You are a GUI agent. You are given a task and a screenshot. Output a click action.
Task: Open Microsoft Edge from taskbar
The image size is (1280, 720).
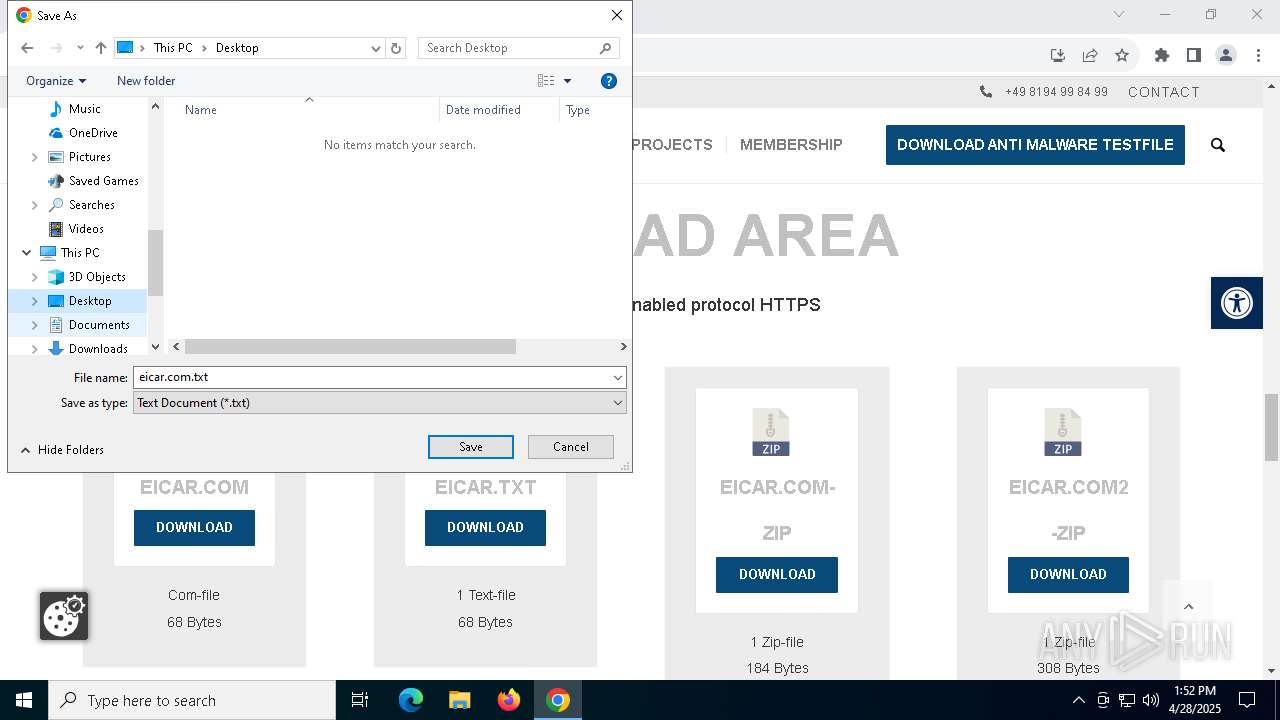411,700
